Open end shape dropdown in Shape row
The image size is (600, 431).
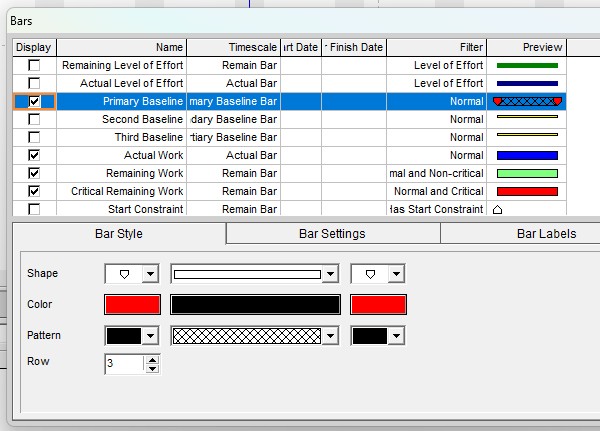[x=396, y=274]
